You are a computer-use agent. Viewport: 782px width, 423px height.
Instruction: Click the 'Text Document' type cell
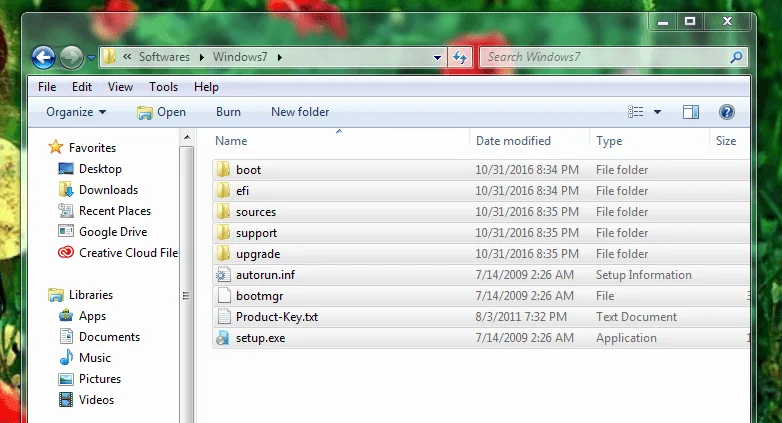tap(636, 317)
